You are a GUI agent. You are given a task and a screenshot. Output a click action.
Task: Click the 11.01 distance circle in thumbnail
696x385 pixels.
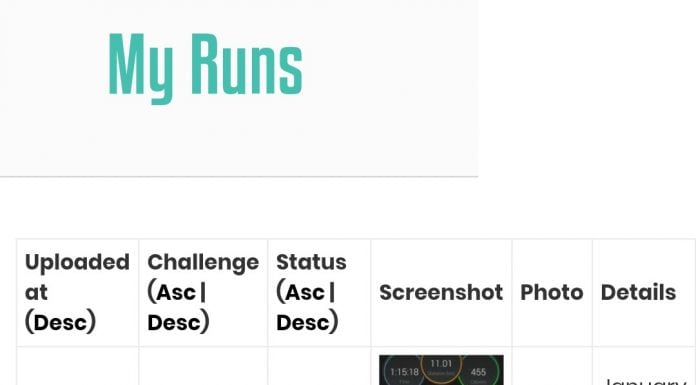click(x=441, y=368)
